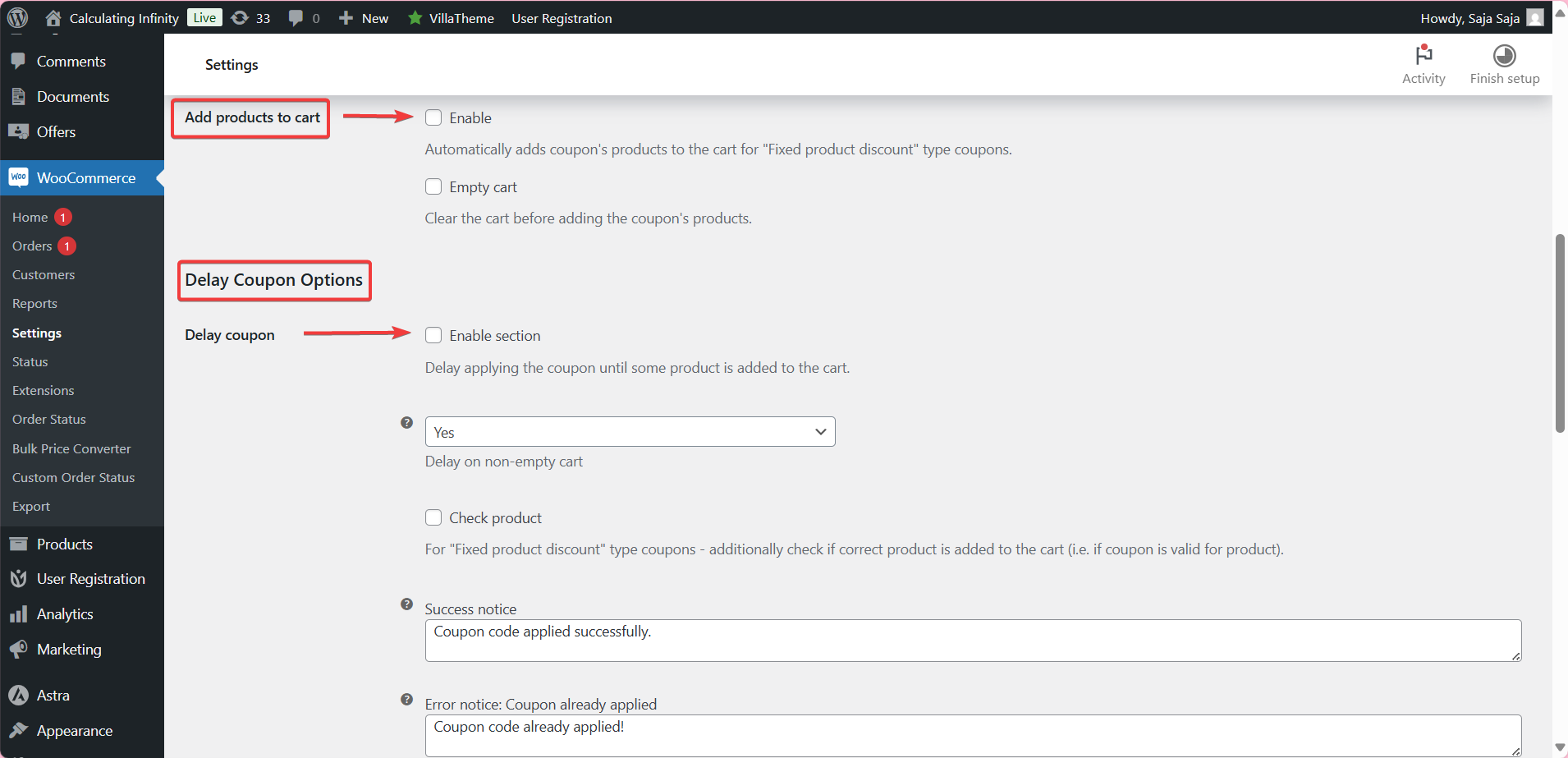Click the Comments sidebar icon
1568x758 pixels.
tap(18, 62)
